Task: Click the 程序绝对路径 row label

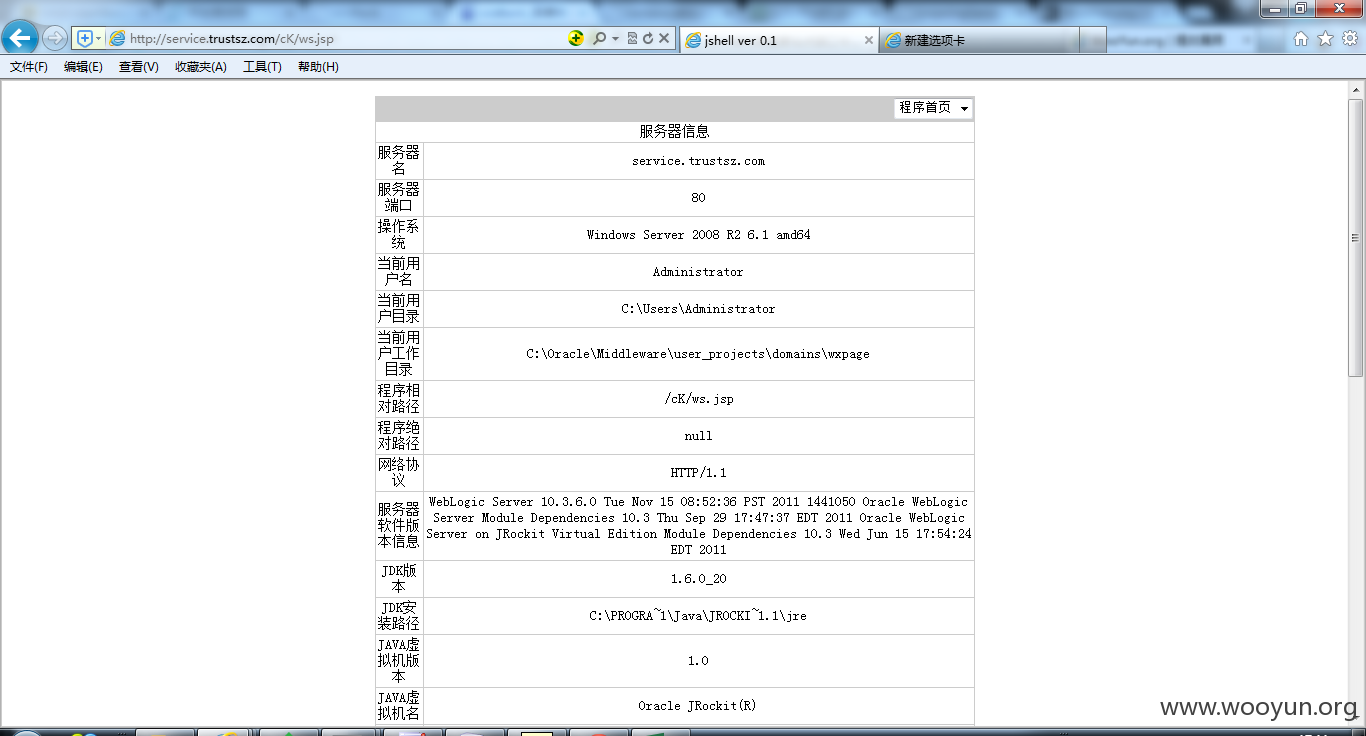Action: (399, 436)
